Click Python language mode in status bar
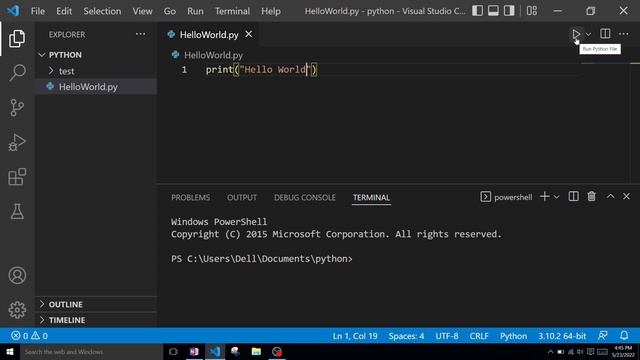The height and width of the screenshot is (360, 640). click(513, 336)
